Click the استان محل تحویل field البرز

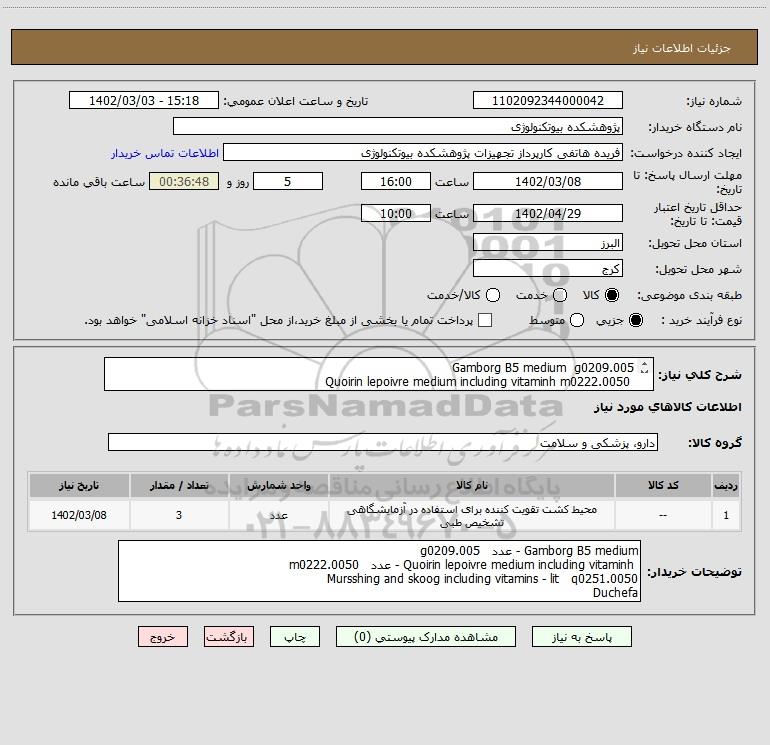(x=548, y=243)
